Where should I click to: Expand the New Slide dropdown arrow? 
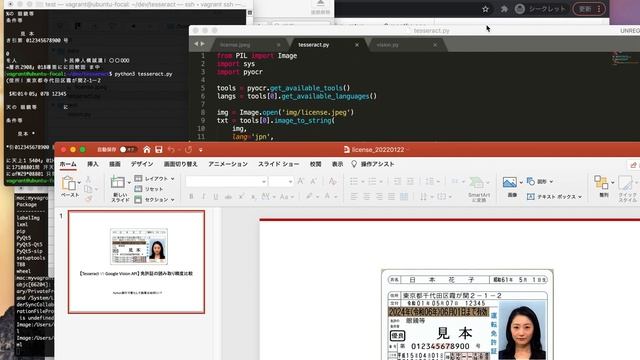tap(129, 182)
